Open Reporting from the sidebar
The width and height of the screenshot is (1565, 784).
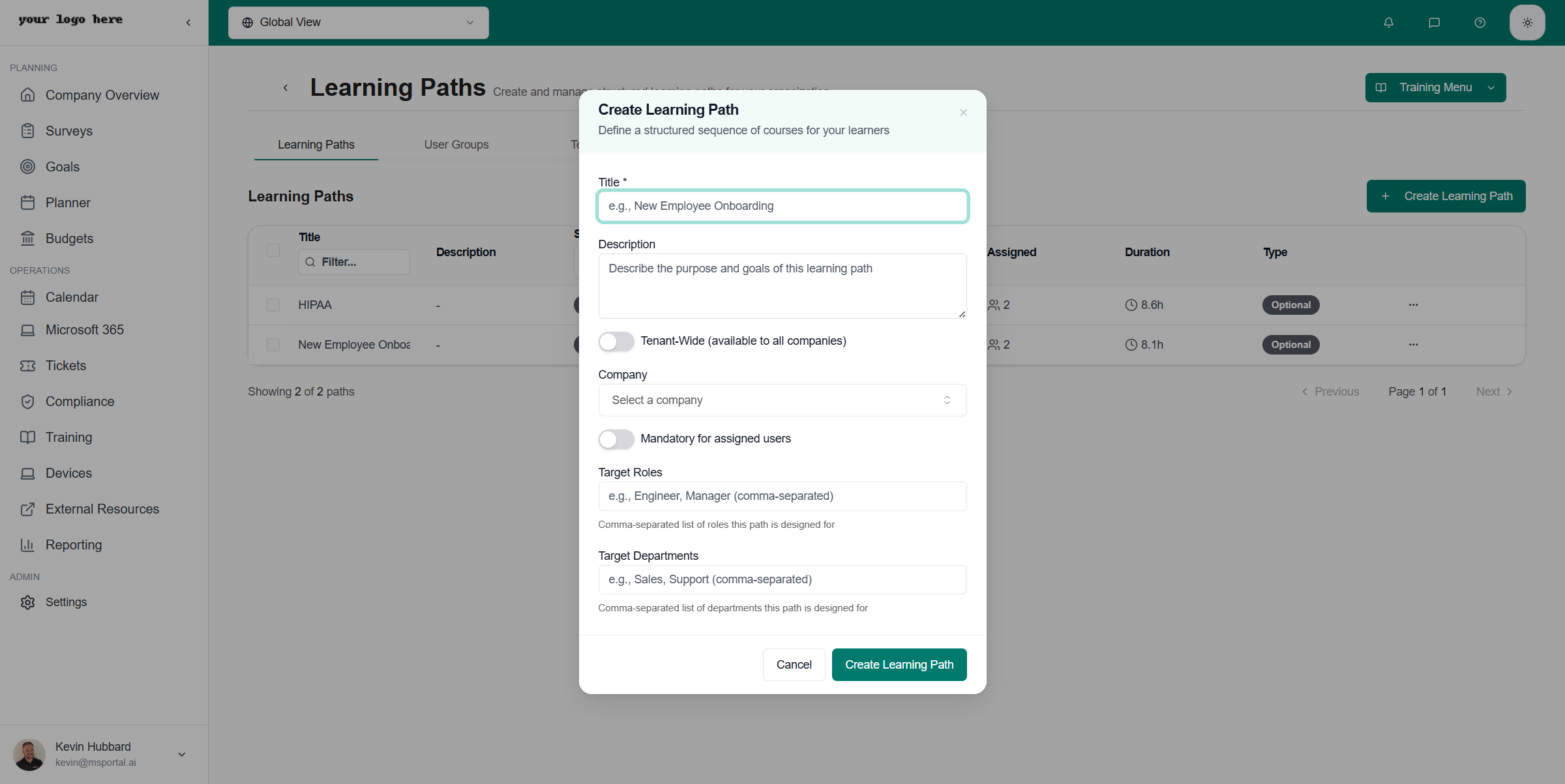(x=73, y=545)
